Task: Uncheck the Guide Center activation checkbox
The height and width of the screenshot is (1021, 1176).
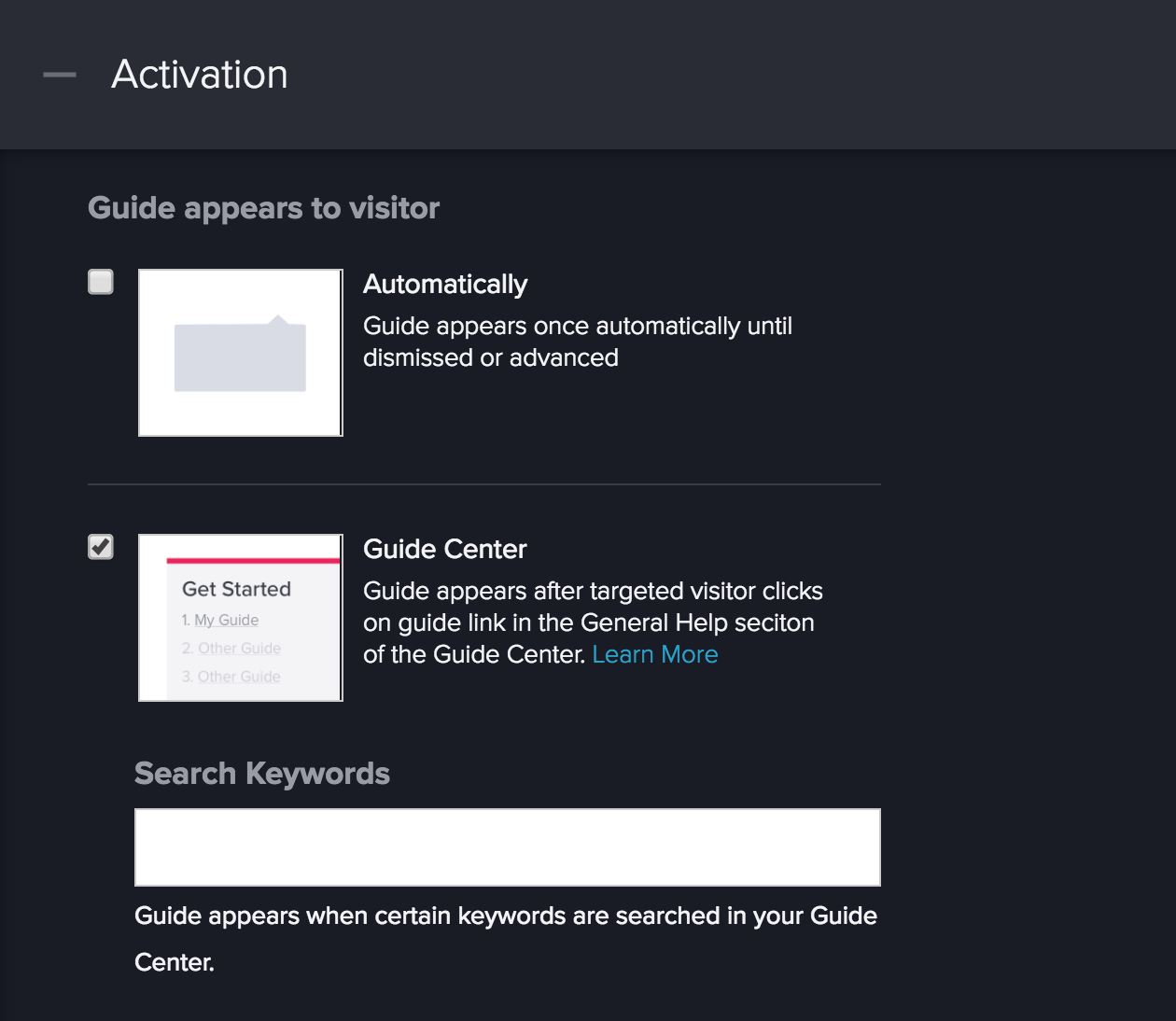Action: click(x=100, y=547)
